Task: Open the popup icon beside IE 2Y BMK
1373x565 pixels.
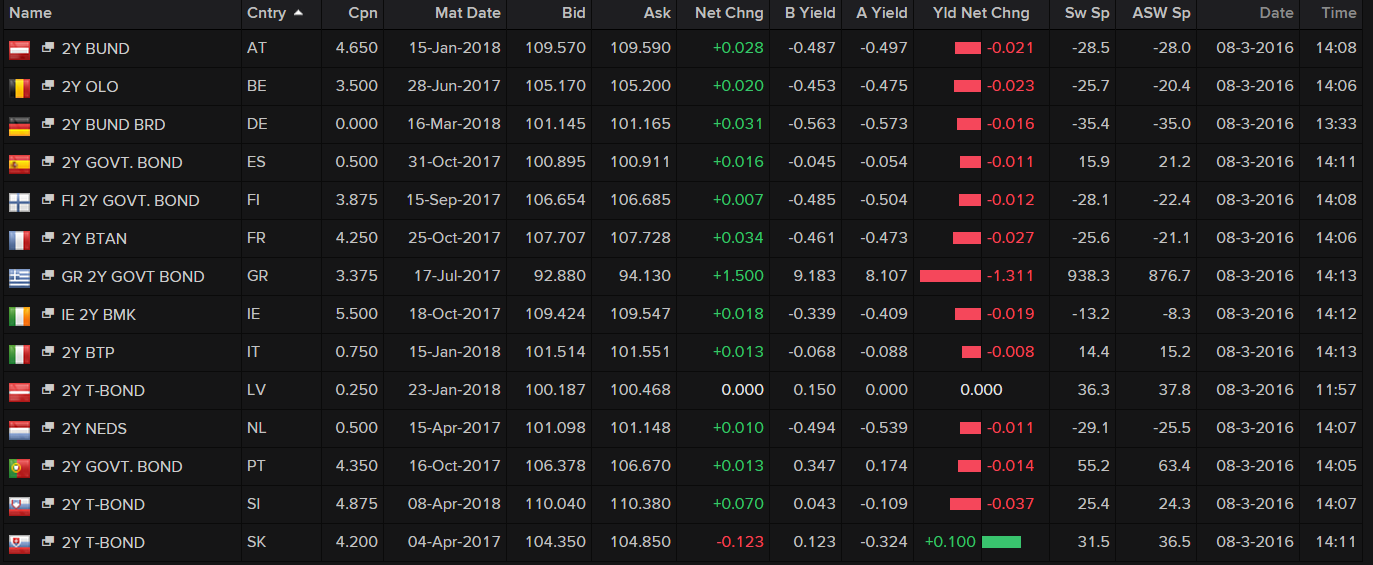Action: pyautogui.click(x=48, y=314)
